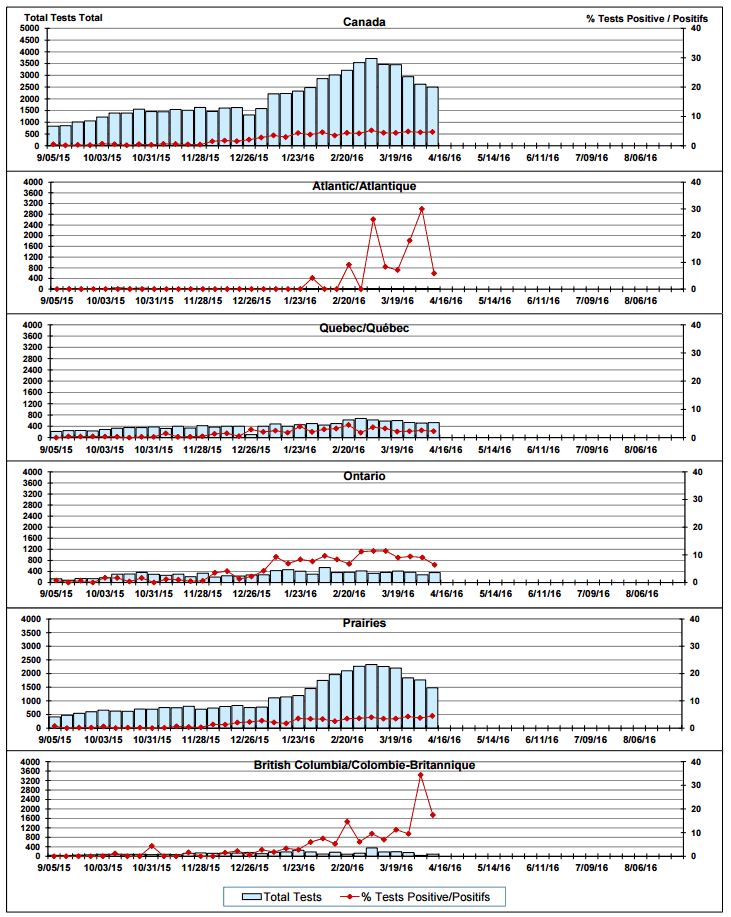Click the first bar in the Canada chart
The width and height of the screenshot is (731, 917).
coord(53,136)
